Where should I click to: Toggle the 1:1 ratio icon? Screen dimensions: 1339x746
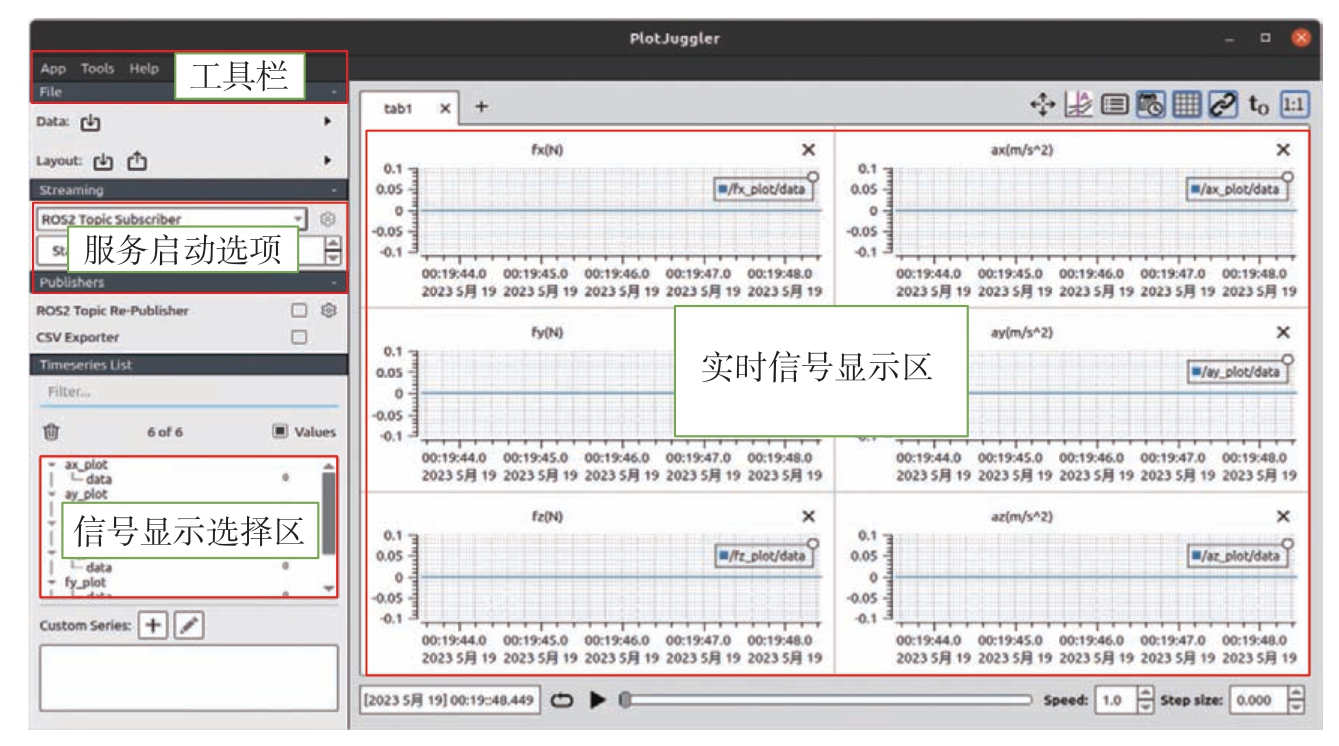click(1294, 104)
